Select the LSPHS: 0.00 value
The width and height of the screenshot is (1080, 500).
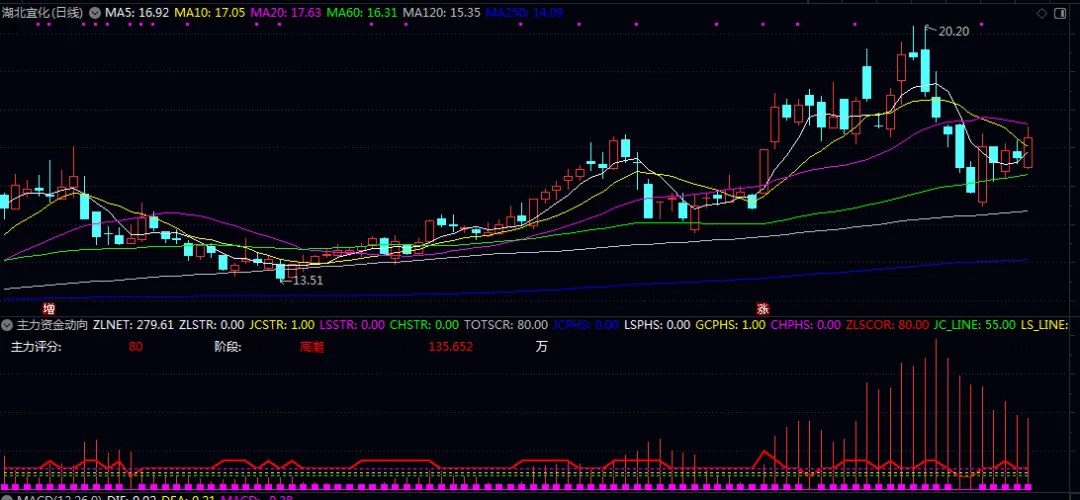click(657, 324)
